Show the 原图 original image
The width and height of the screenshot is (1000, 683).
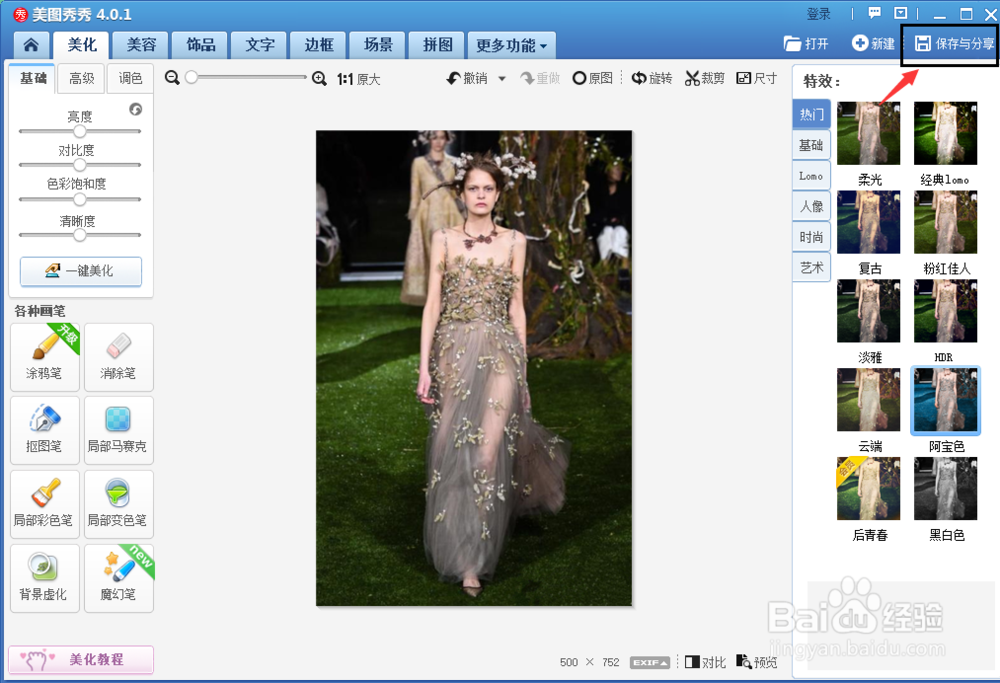(592, 78)
